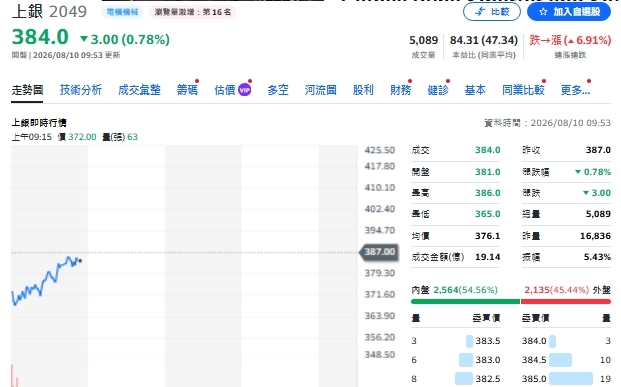The image size is (621, 387).
Task: Click the 最高 386.0 value
Action: 488,193
